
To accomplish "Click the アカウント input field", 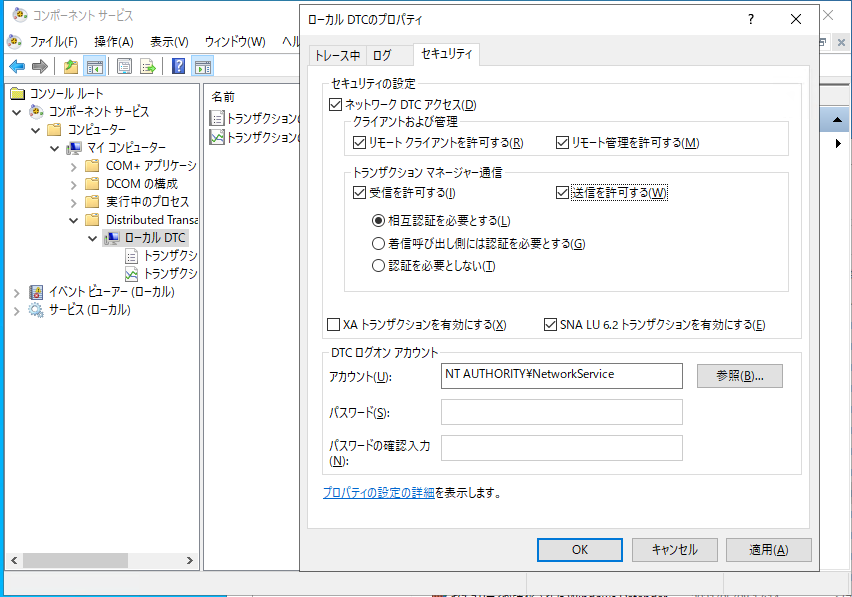I will coord(561,375).
